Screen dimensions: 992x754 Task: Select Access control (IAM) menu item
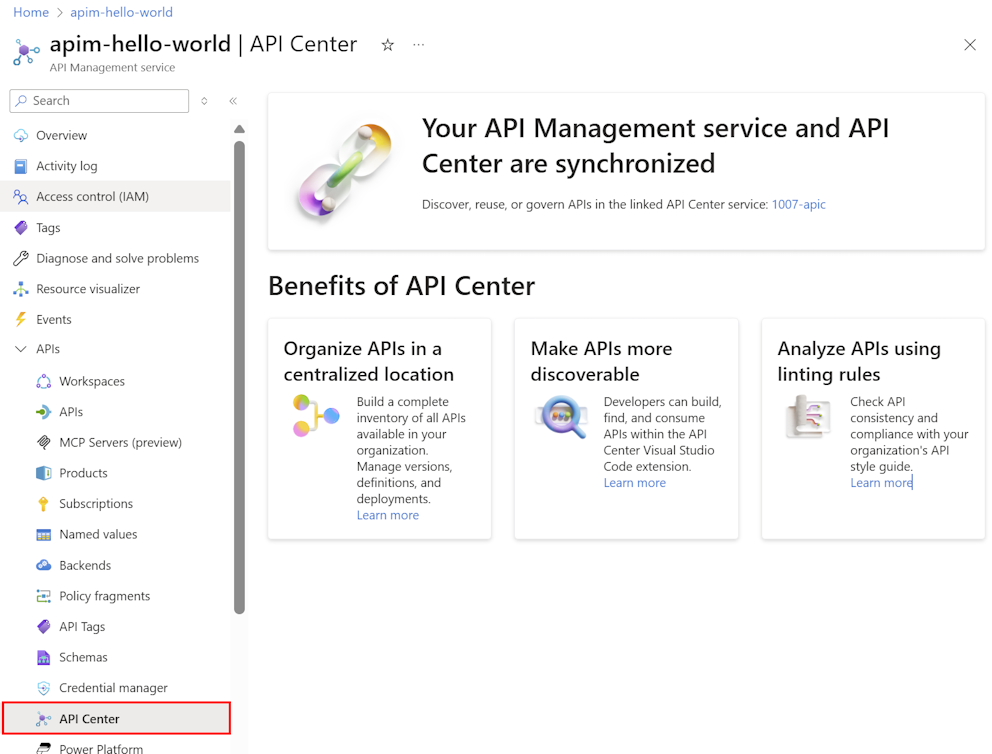(x=115, y=197)
